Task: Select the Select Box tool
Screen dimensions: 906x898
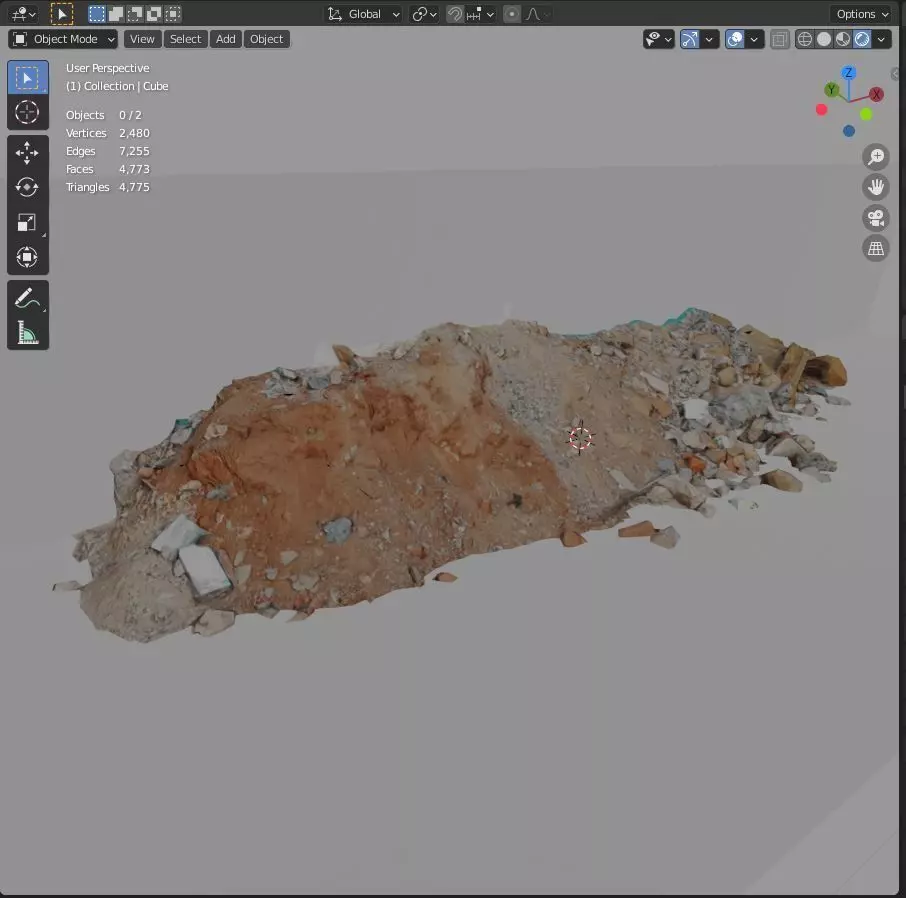Action: (28, 77)
